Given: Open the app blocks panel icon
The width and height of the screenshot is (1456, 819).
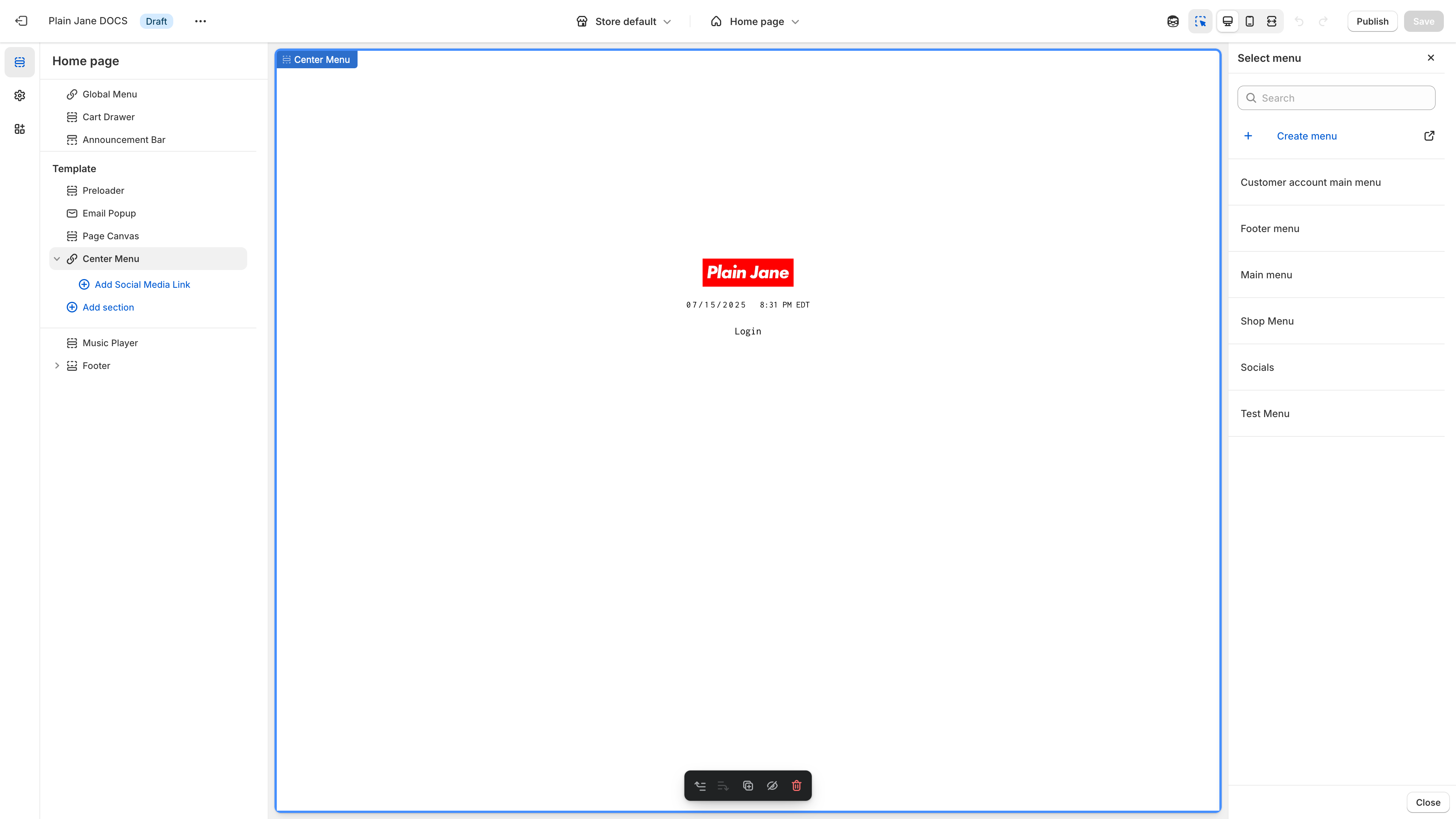Looking at the screenshot, I should [20, 129].
